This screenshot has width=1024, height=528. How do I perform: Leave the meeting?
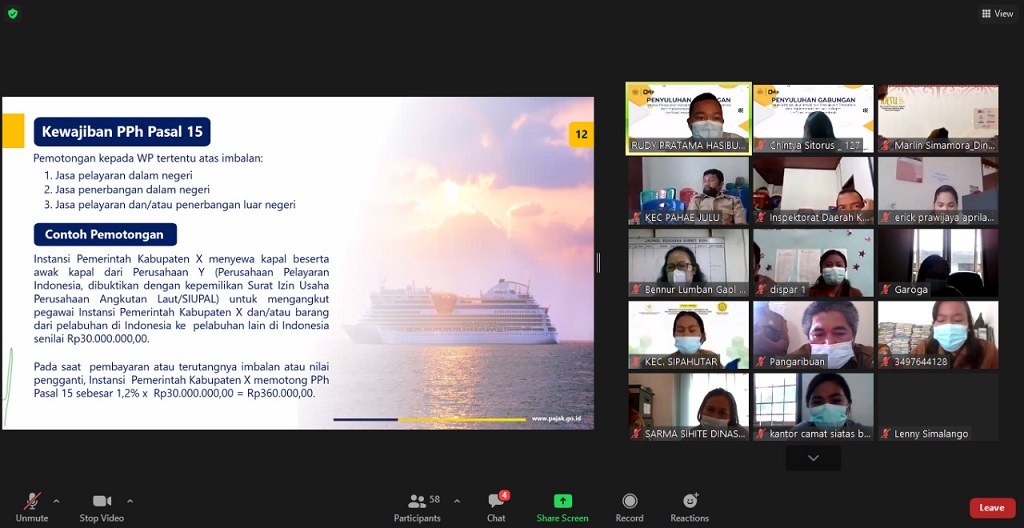[x=991, y=508]
